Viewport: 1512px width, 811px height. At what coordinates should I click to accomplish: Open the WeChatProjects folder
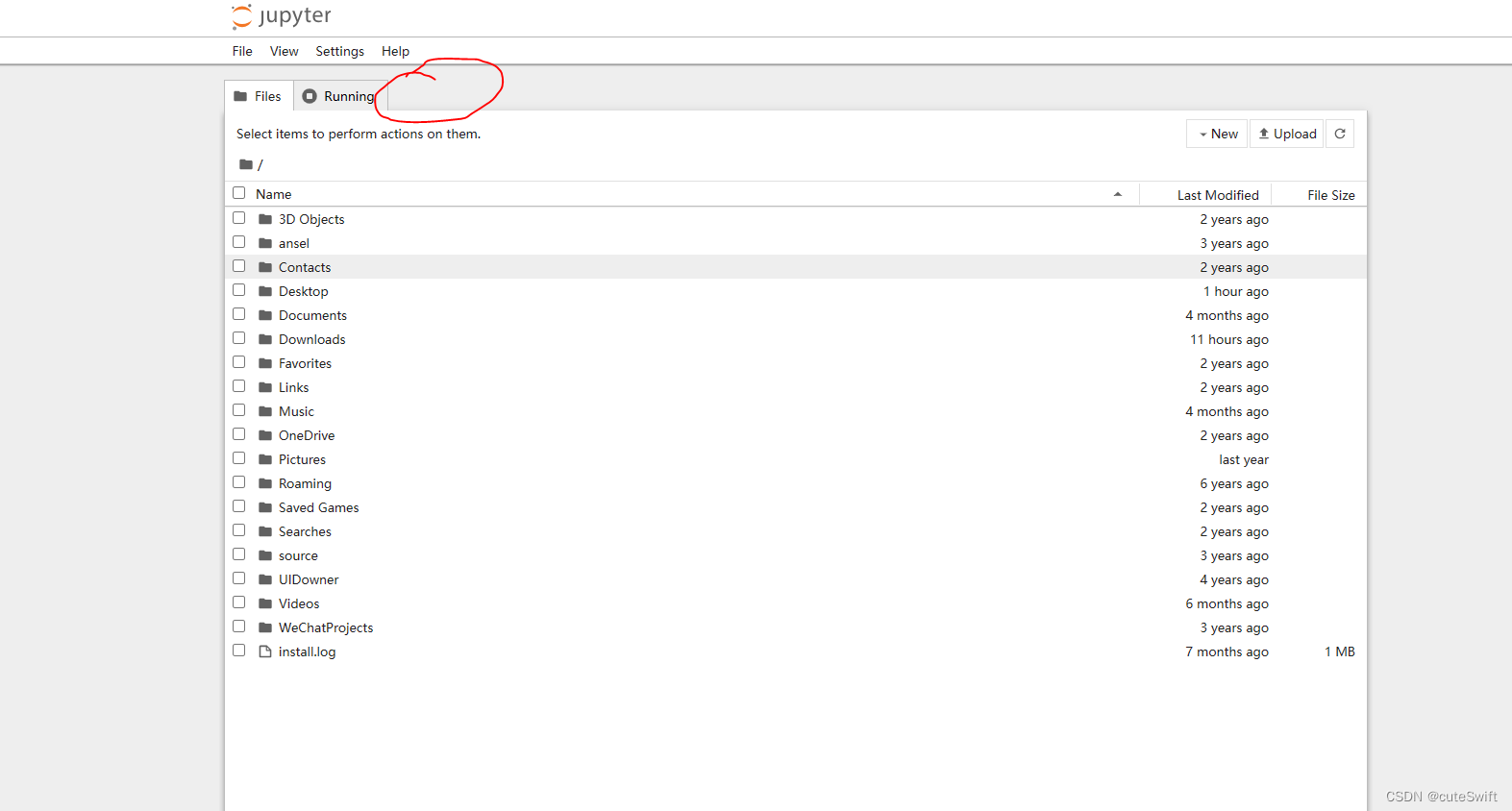tap(326, 627)
